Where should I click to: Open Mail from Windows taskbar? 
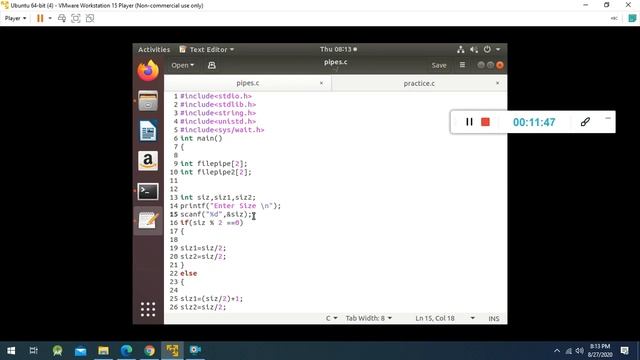pyautogui.click(x=80, y=350)
